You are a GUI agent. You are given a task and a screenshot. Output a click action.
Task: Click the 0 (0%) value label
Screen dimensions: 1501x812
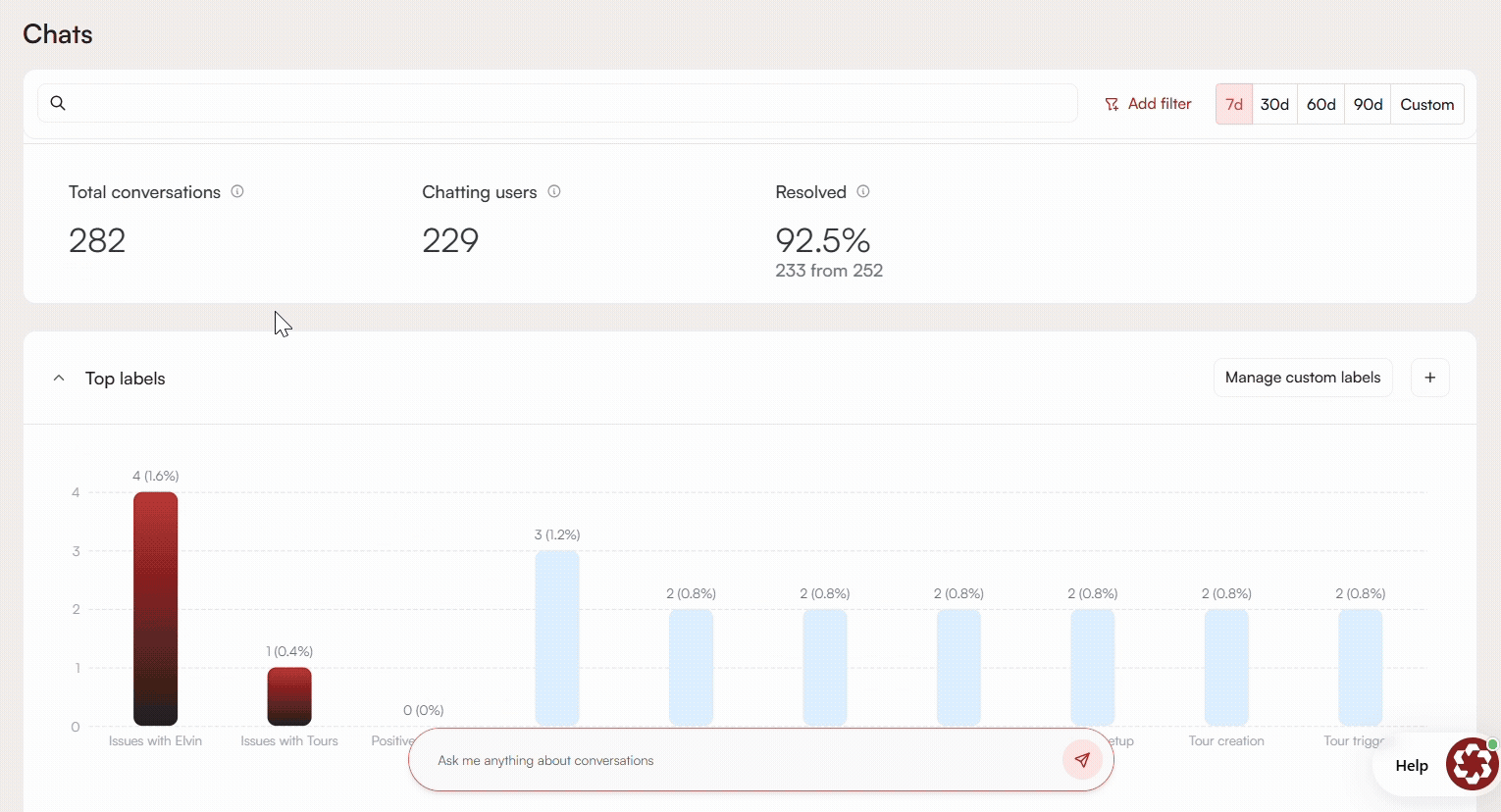pyautogui.click(x=424, y=711)
